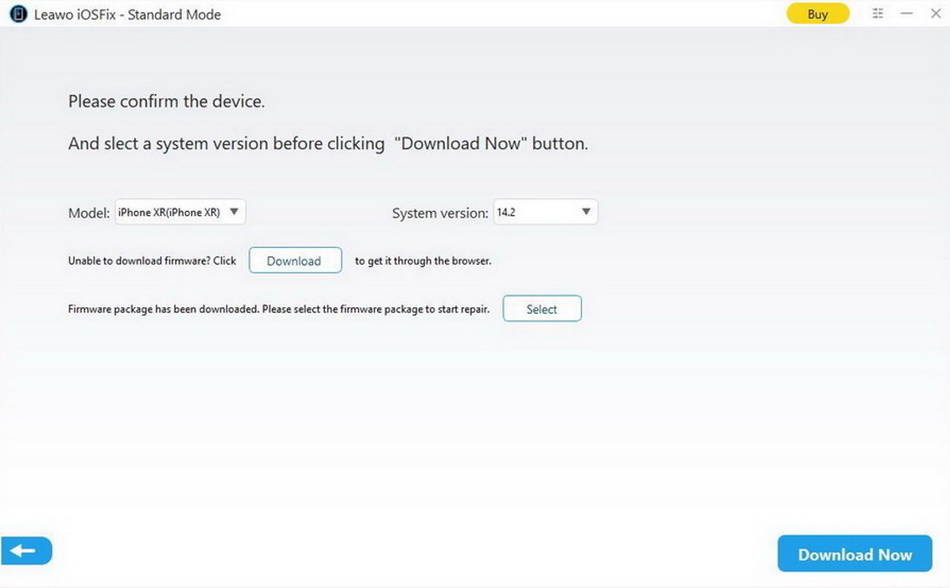The image size is (950, 588).
Task: Click the window title "Leawo iOSFix - Standard Mode"
Action: 127,15
